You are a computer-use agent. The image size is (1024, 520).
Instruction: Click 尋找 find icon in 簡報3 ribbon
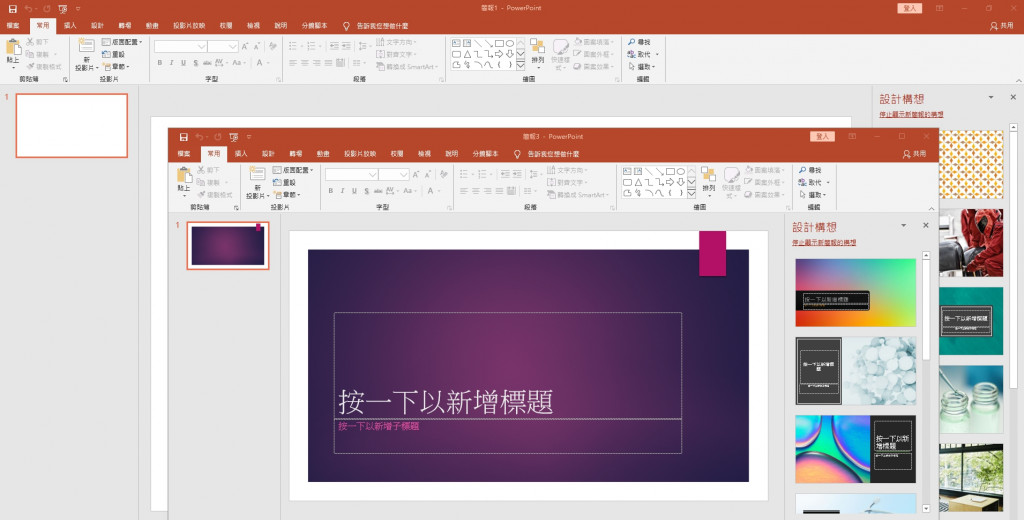click(x=810, y=171)
